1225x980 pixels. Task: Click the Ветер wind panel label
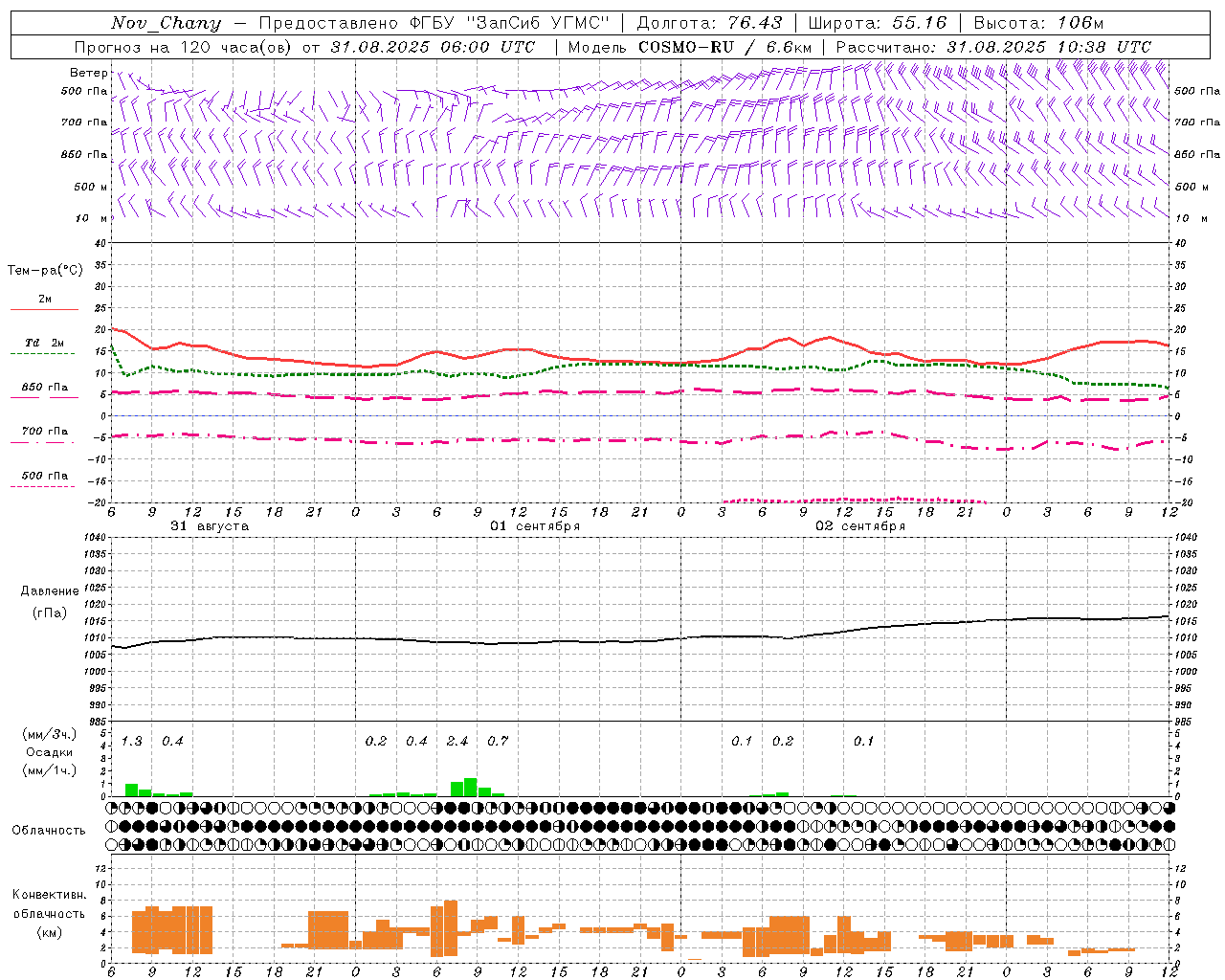(x=88, y=73)
